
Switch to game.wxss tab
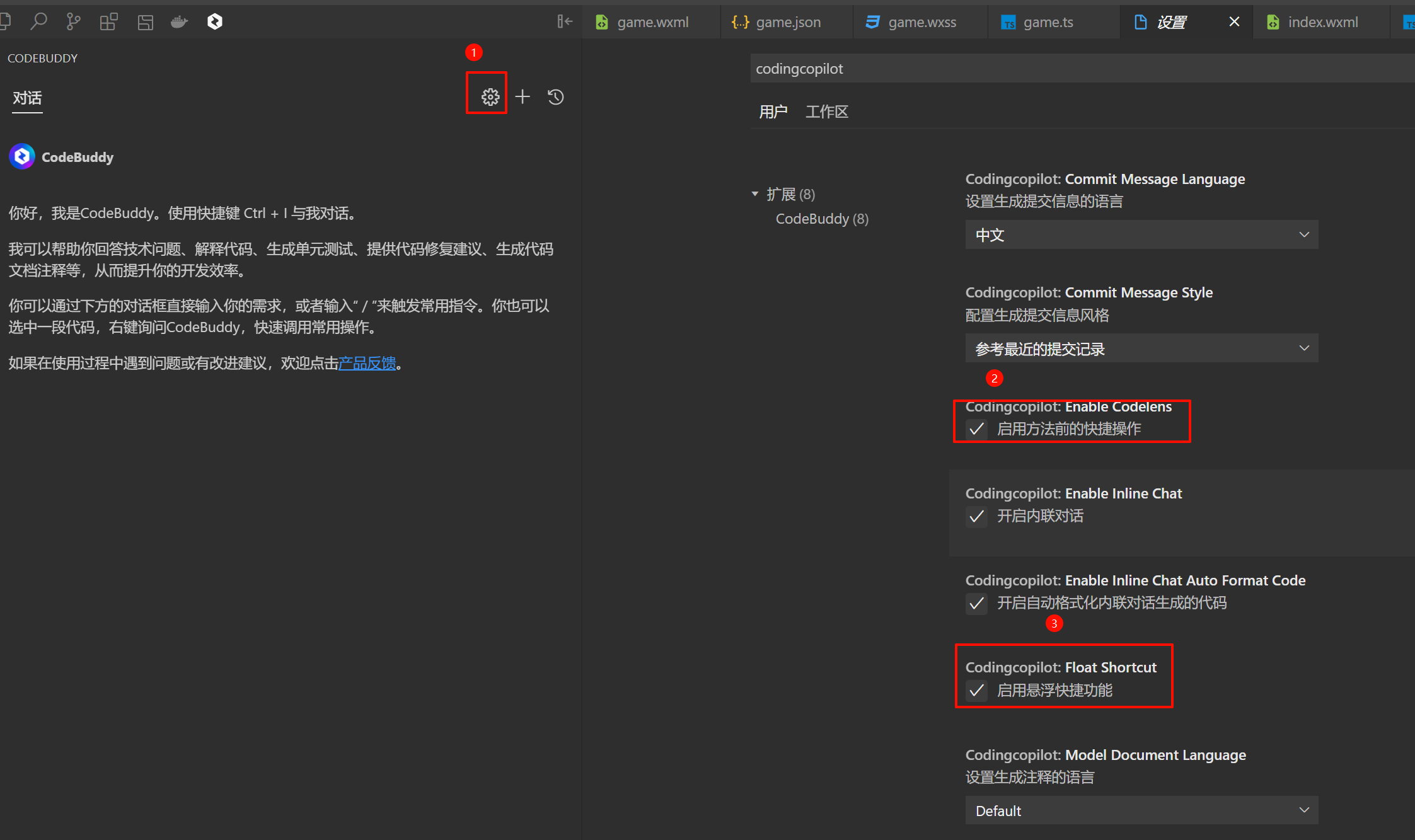click(x=921, y=22)
